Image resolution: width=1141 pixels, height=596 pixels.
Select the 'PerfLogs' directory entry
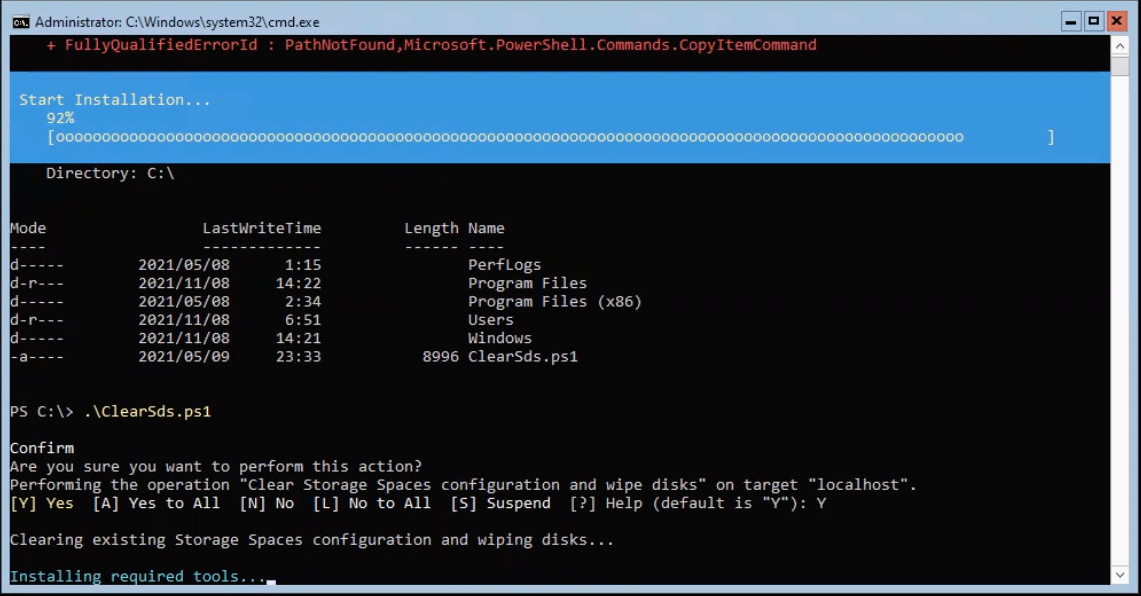click(504, 265)
